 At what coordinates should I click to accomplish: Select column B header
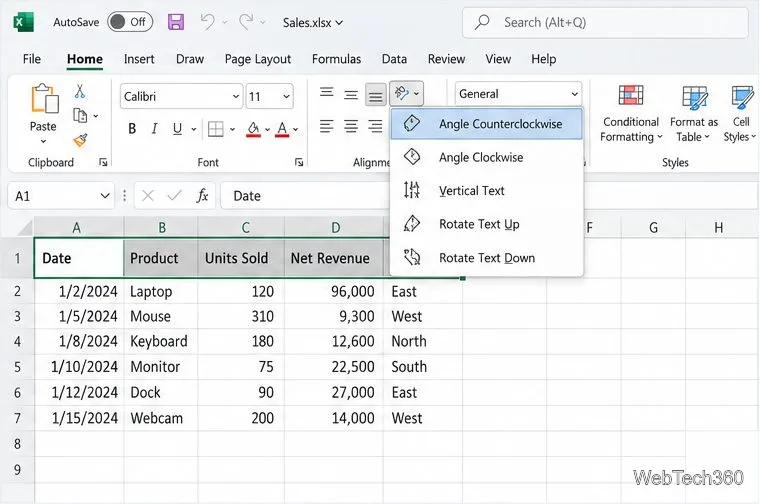pyautogui.click(x=161, y=227)
